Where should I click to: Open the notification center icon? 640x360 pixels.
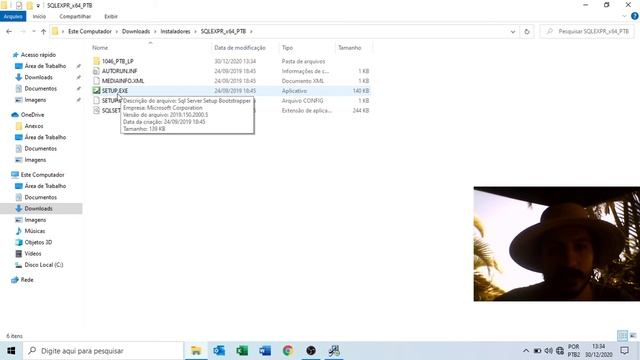[x=624, y=351]
